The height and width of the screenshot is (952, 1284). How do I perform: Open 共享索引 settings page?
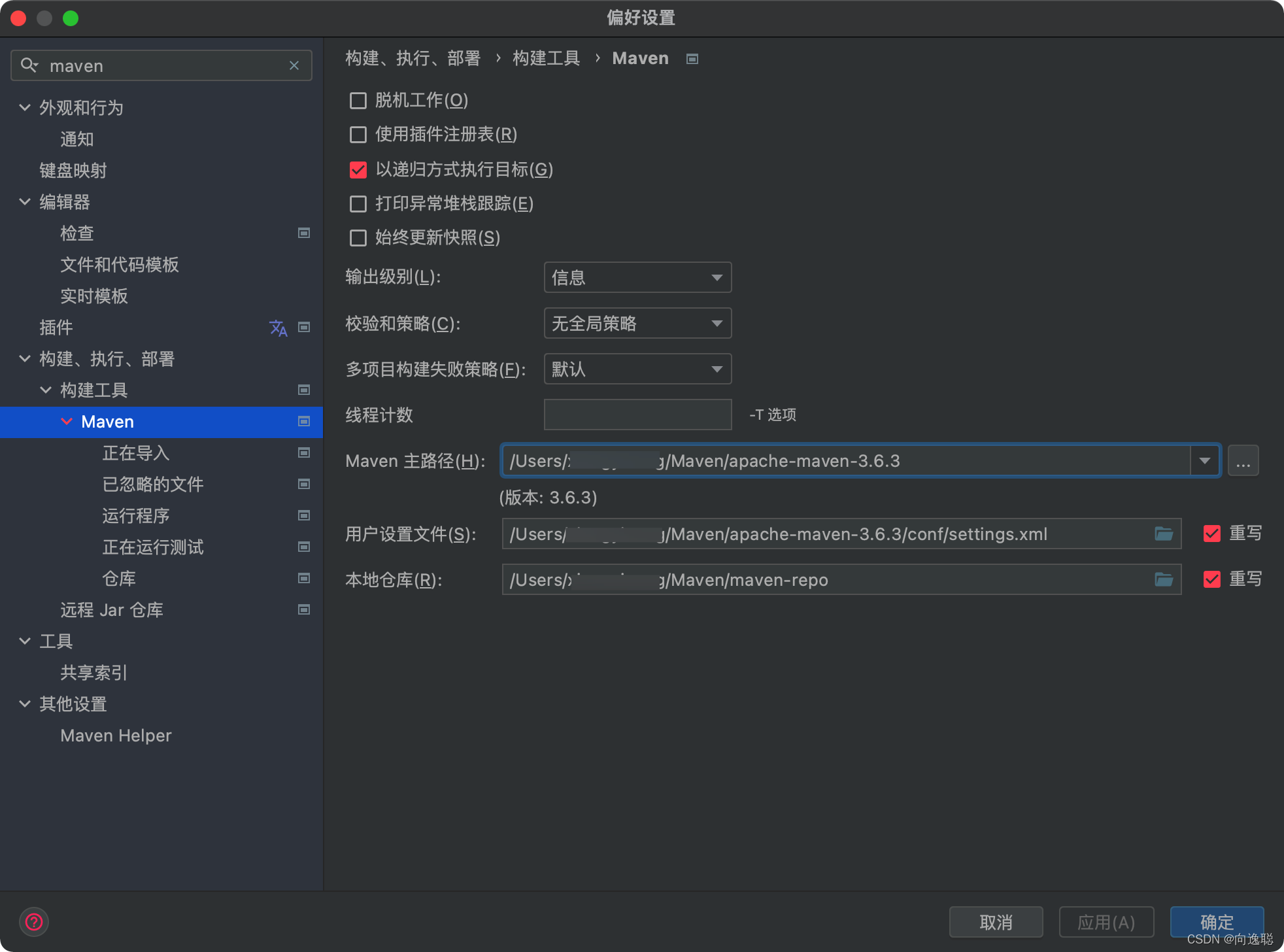pos(94,672)
